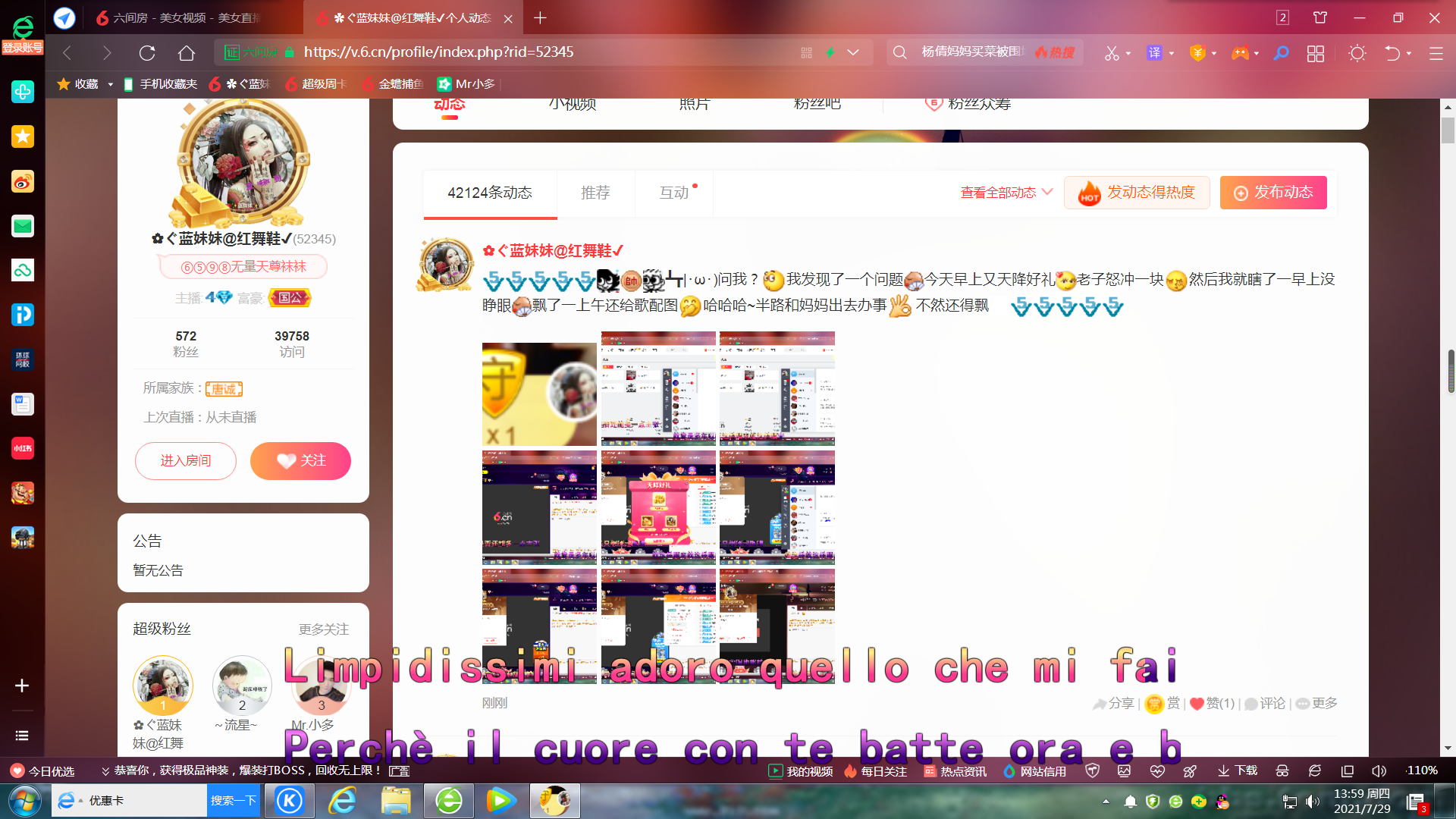Expand the 收藏 bookmarks dropdown arrow
The image size is (1456, 819).
pyautogui.click(x=111, y=84)
